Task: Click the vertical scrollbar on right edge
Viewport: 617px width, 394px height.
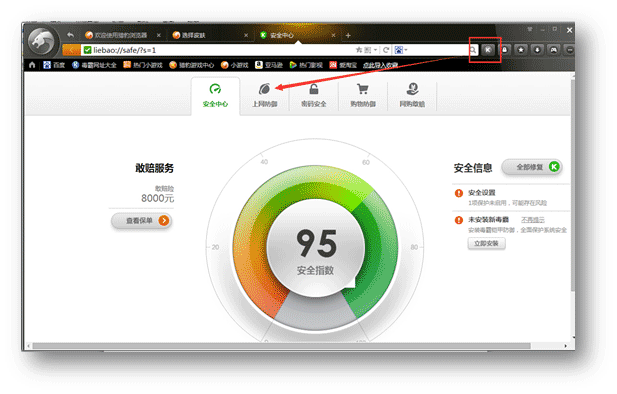Action: [x=573, y=185]
